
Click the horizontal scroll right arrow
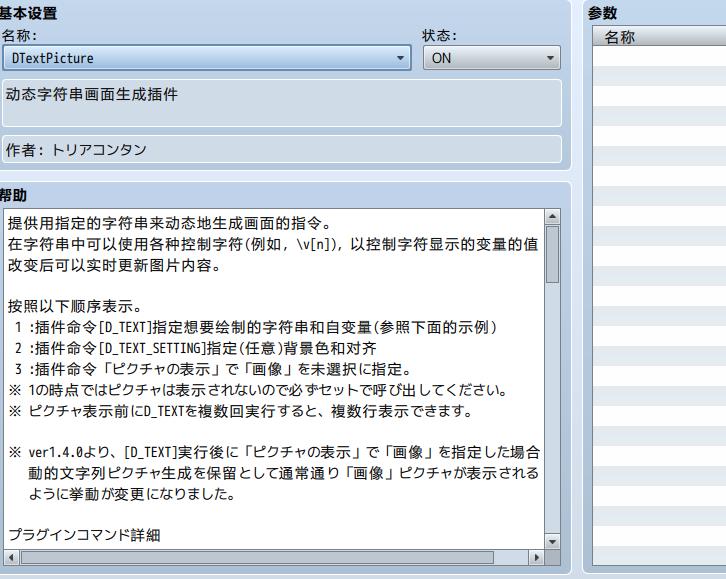click(x=537, y=557)
